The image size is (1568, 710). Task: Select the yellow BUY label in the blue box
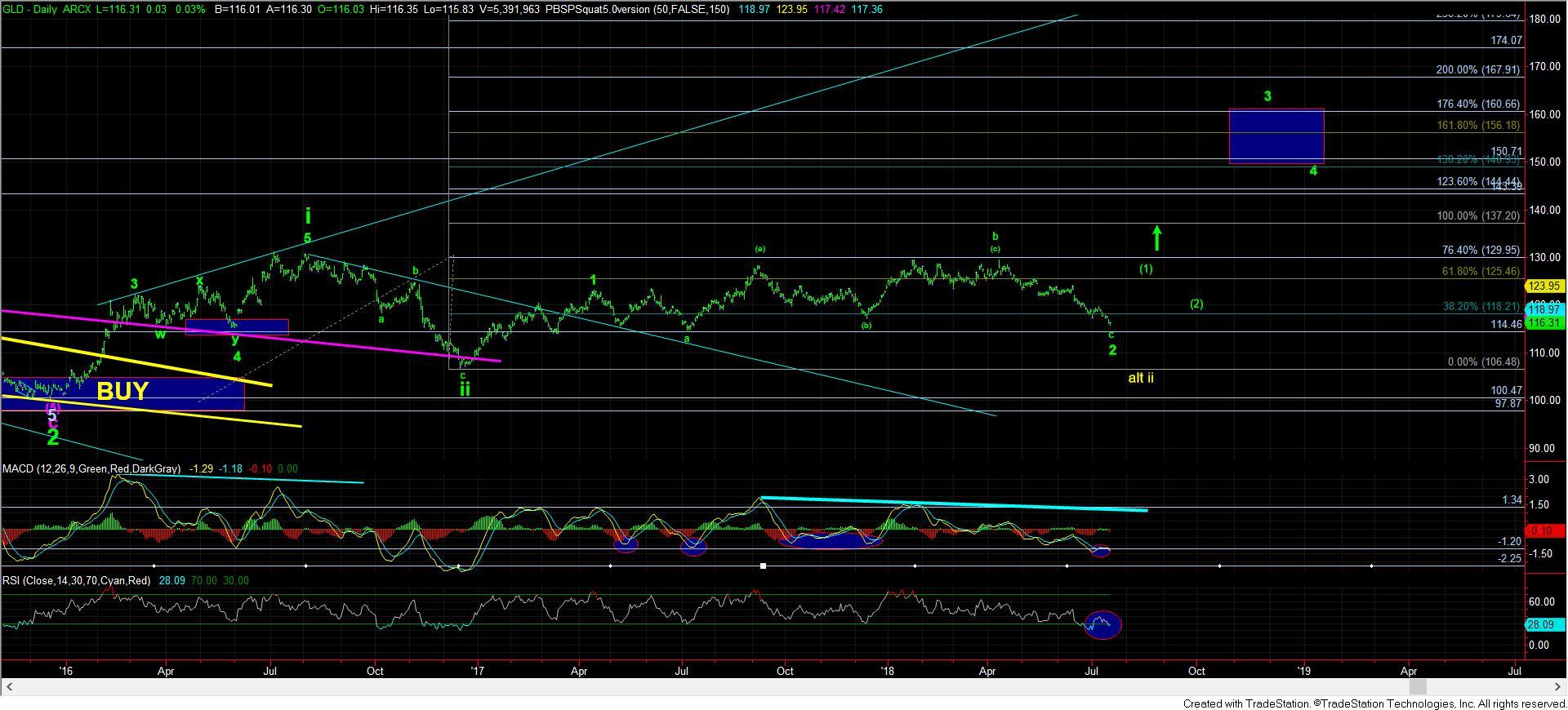[x=122, y=392]
